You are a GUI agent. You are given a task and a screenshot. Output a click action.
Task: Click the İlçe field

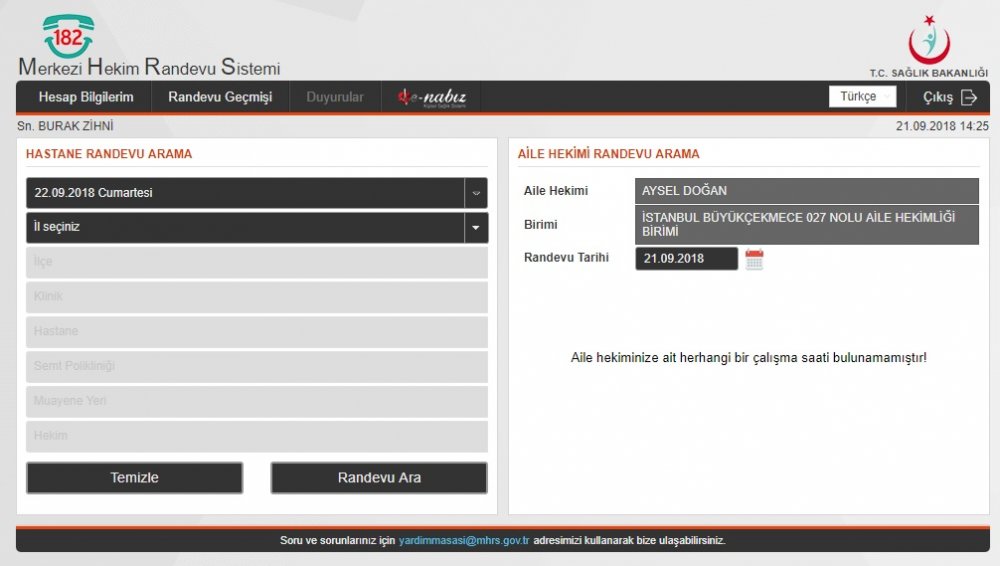pos(256,262)
